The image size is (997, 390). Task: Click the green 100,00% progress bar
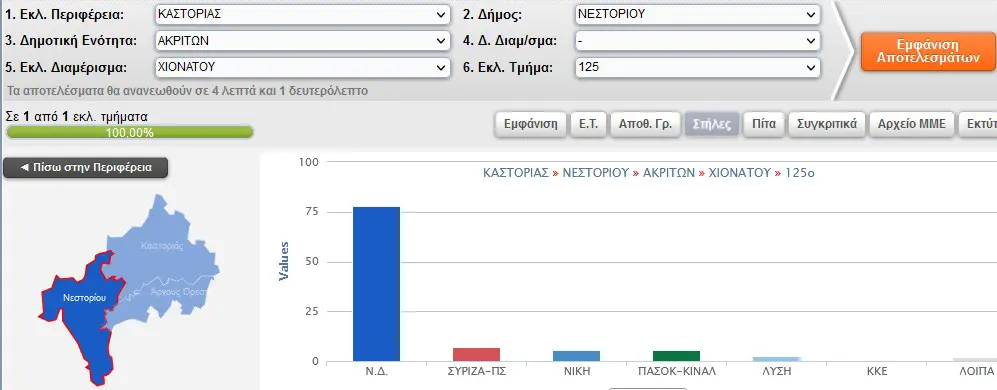[x=130, y=132]
